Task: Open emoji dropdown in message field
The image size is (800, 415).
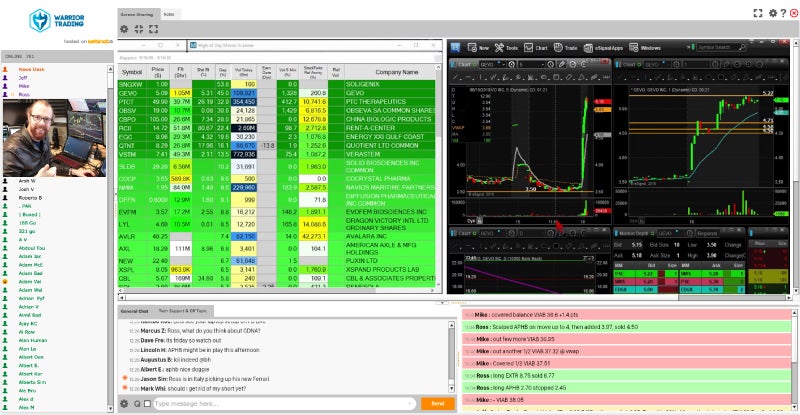Action: [410, 403]
